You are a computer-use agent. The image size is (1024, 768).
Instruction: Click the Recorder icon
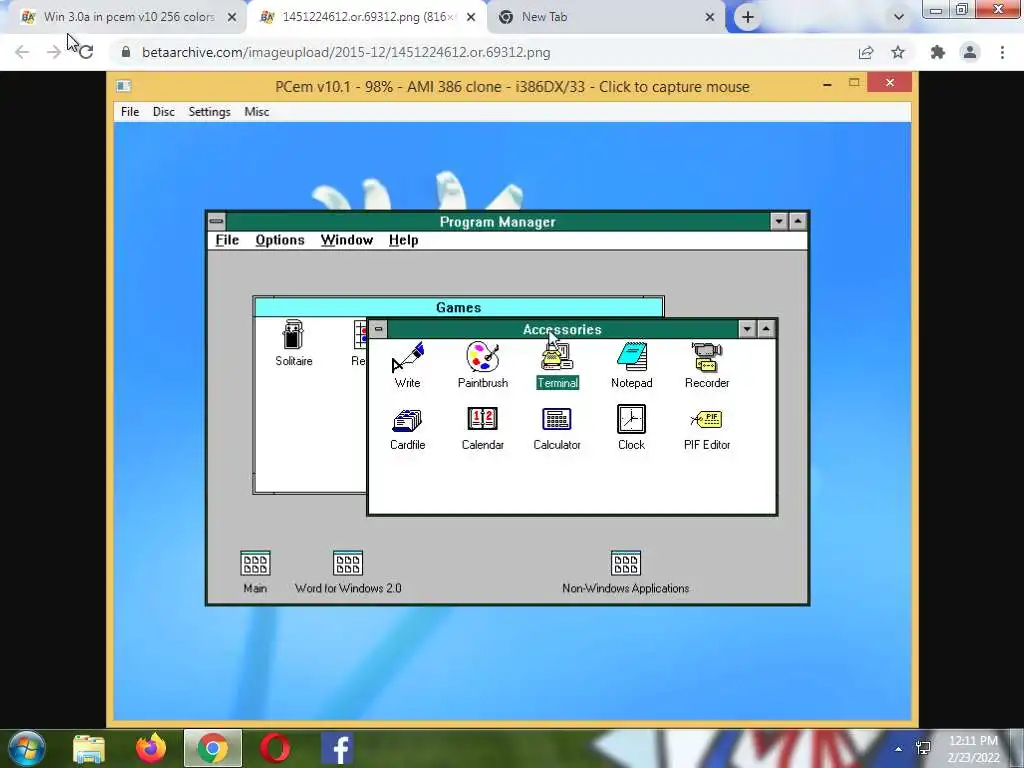click(x=707, y=365)
